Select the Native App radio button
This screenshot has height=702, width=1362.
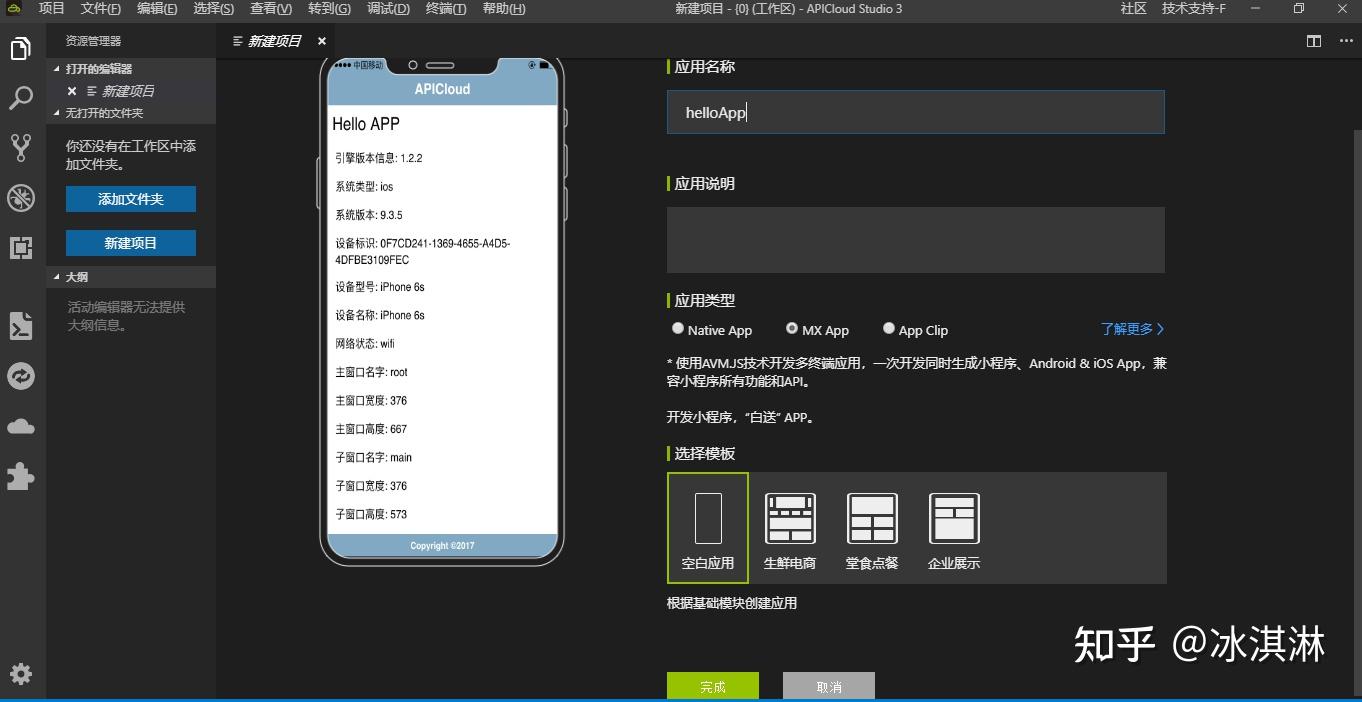coord(678,328)
